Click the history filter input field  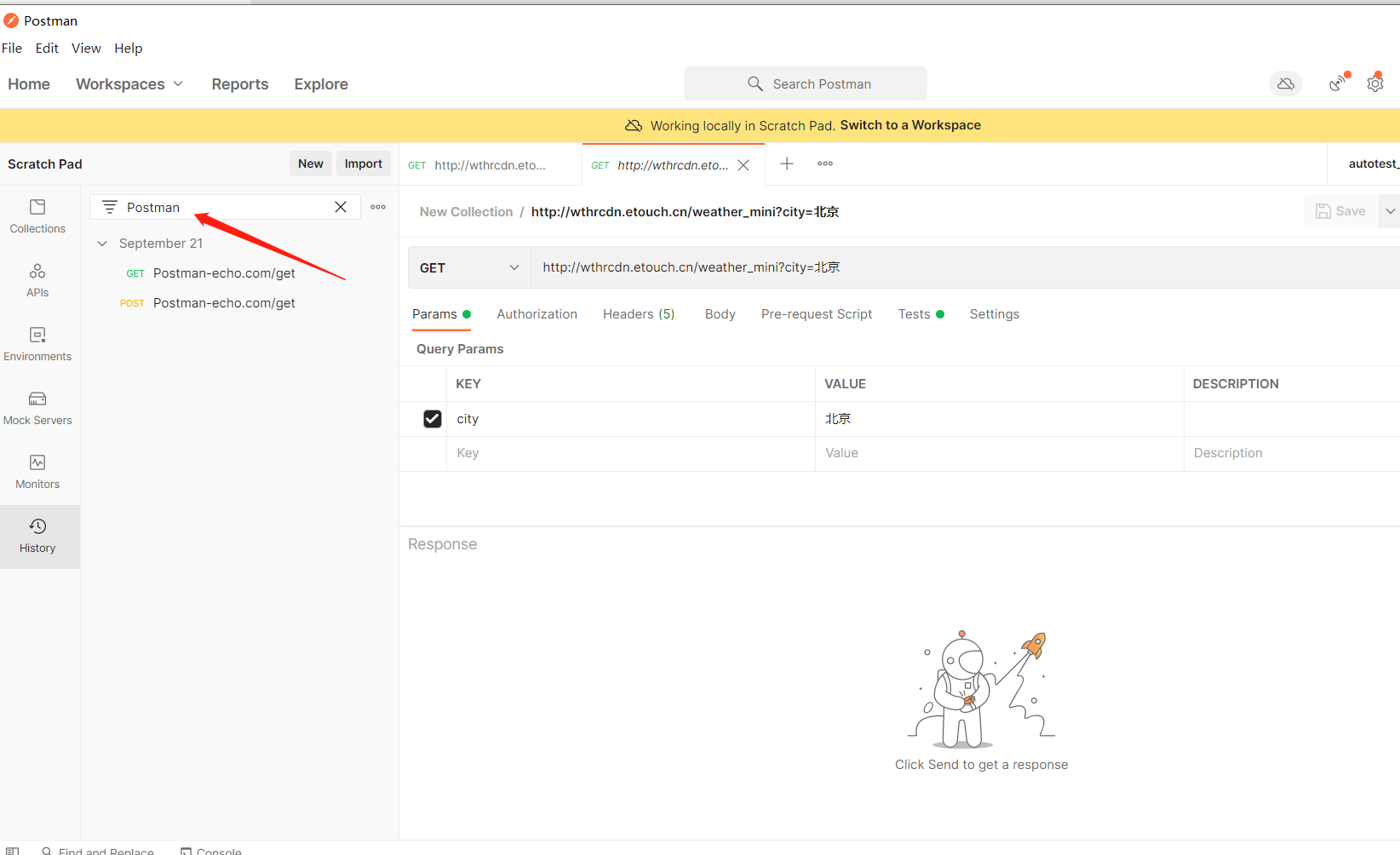point(226,207)
